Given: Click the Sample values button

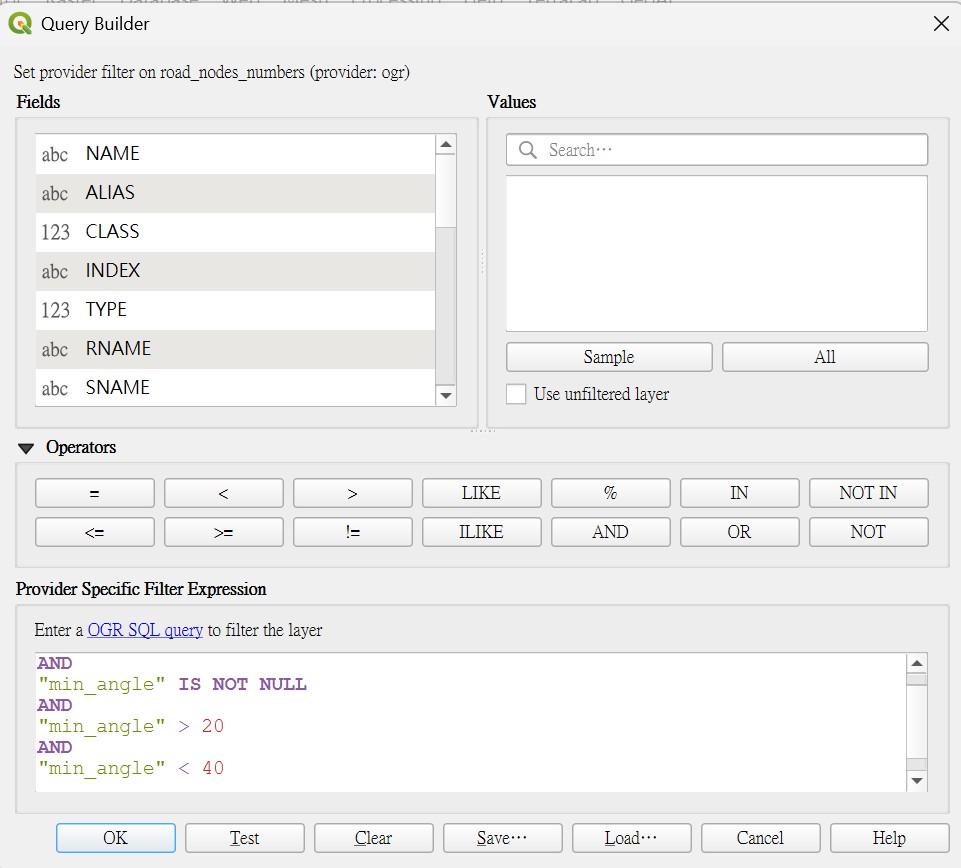Looking at the screenshot, I should [x=609, y=357].
